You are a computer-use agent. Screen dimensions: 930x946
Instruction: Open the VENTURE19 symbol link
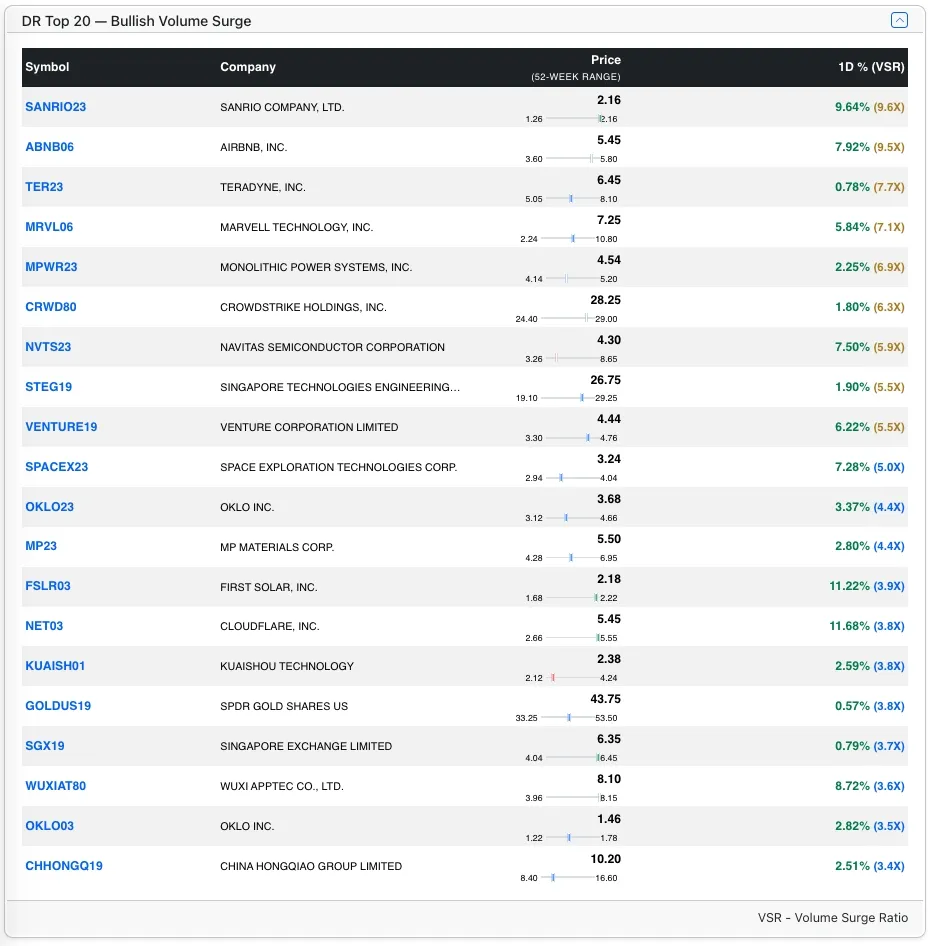61,427
